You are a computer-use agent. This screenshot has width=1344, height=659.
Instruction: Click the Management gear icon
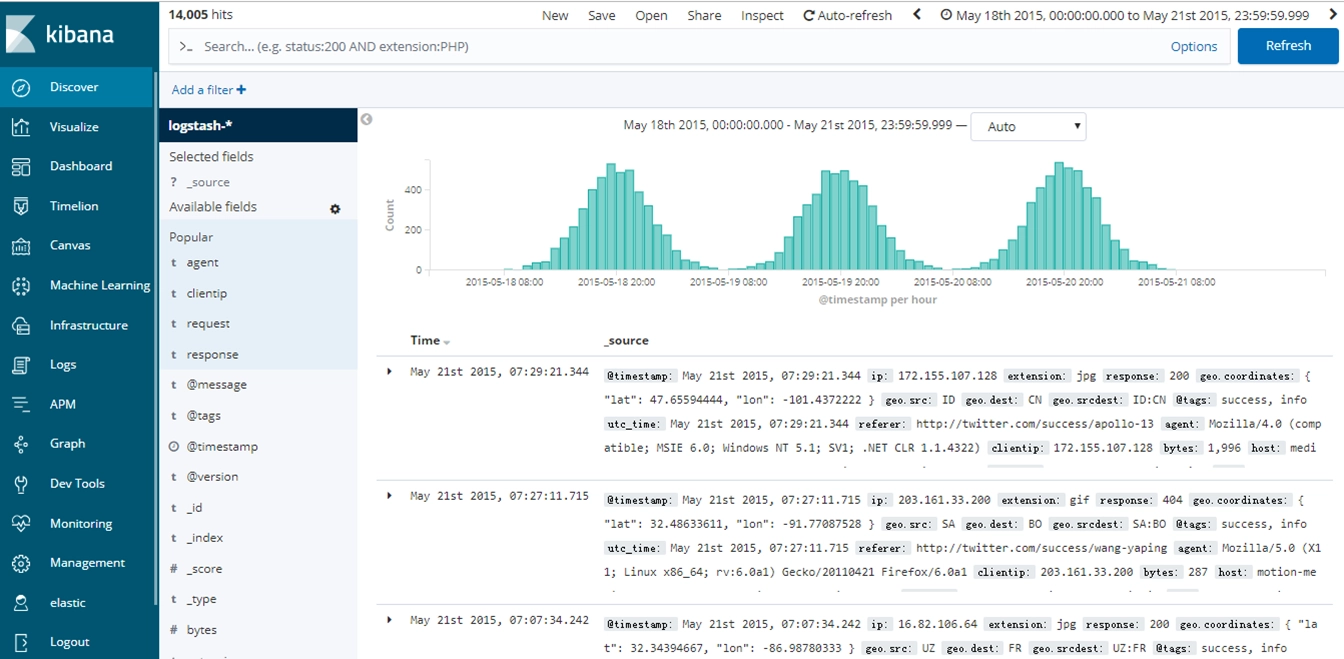point(21,563)
